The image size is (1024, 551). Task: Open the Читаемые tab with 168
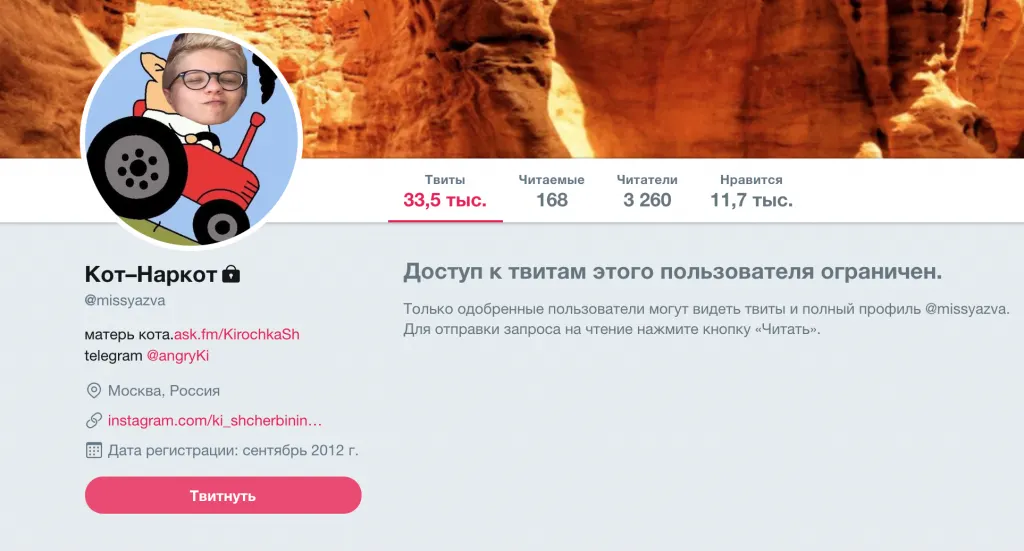(552, 191)
